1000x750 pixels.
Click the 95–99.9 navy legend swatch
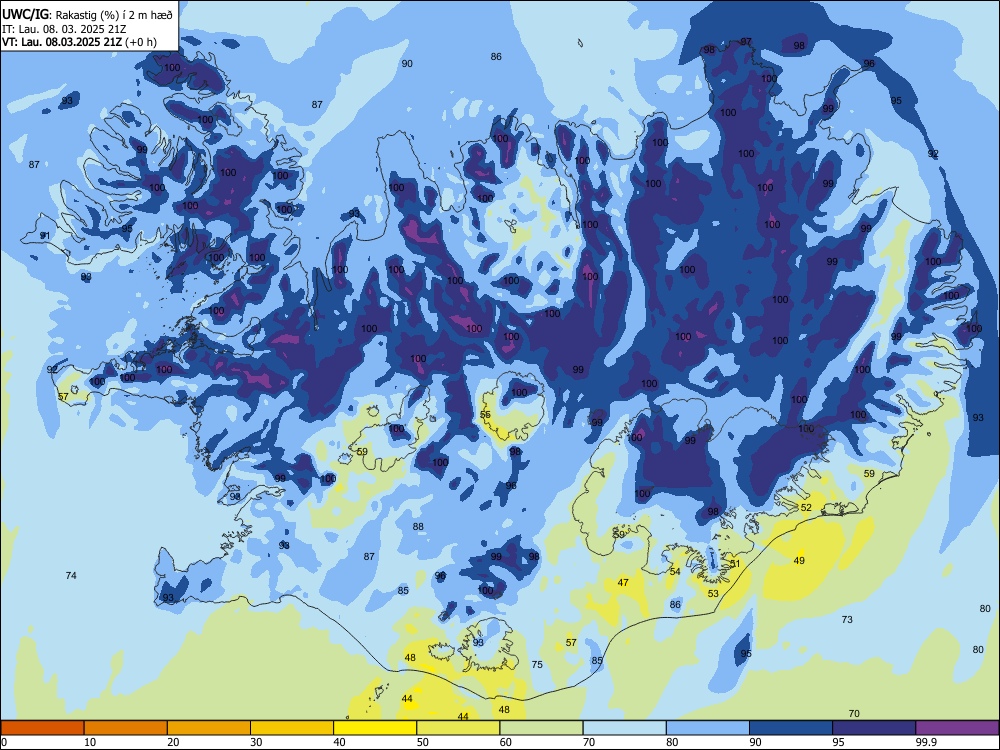pos(874,728)
